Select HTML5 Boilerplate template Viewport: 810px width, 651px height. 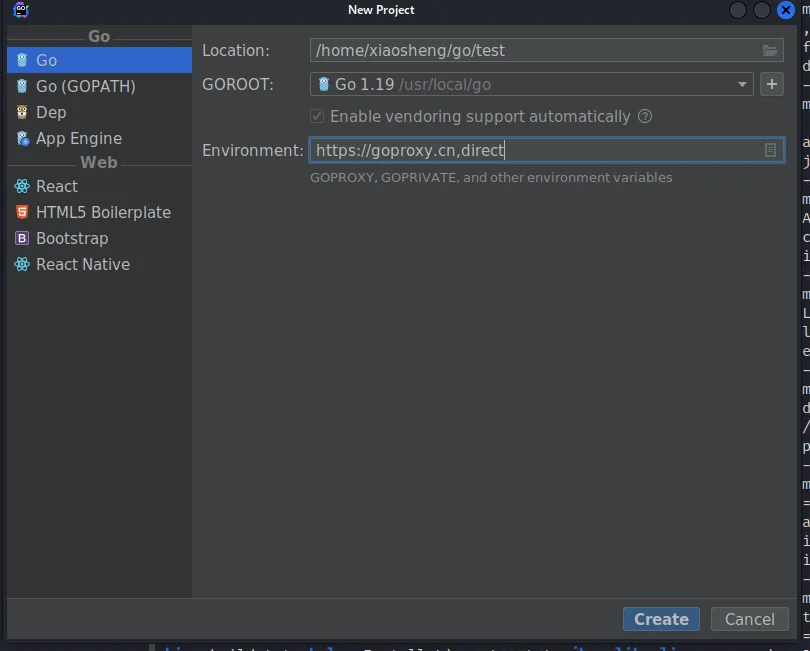coord(99,212)
